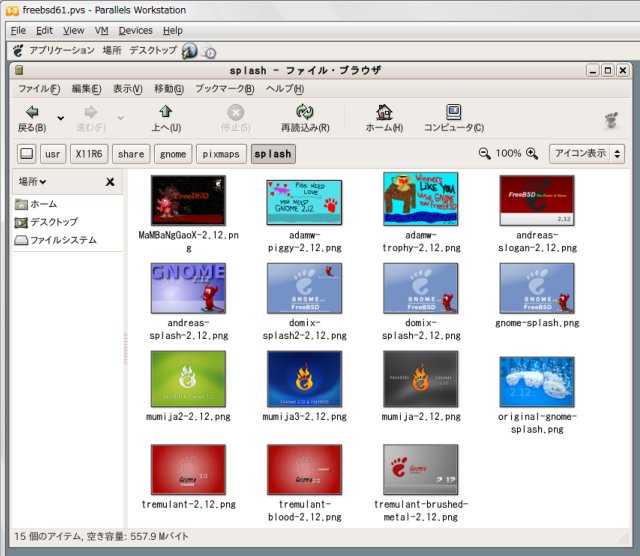
Task: Select ファイルシステム in the places sidebar
Action: tap(56, 240)
